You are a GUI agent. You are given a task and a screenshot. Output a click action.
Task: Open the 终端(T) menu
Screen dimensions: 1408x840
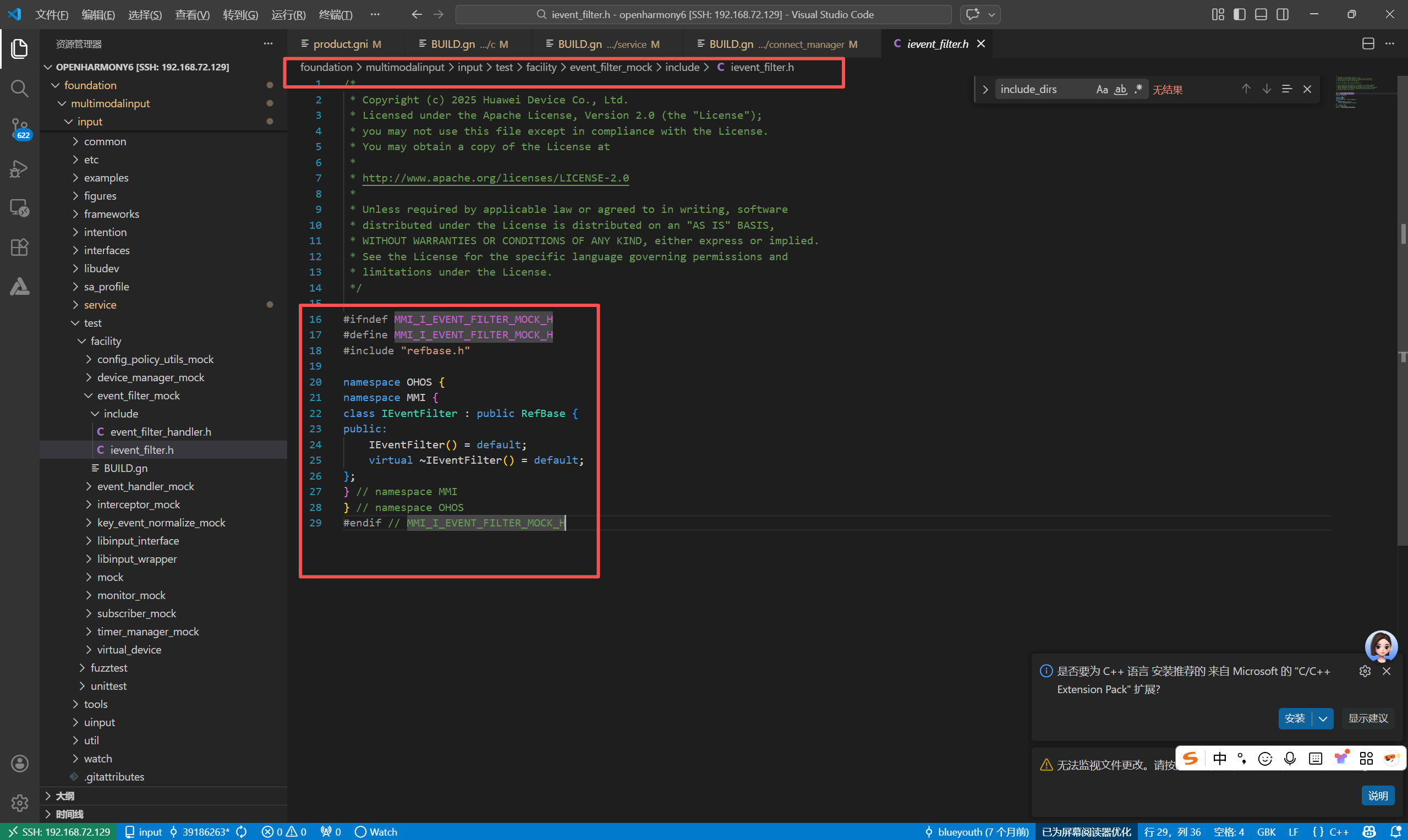click(335, 15)
